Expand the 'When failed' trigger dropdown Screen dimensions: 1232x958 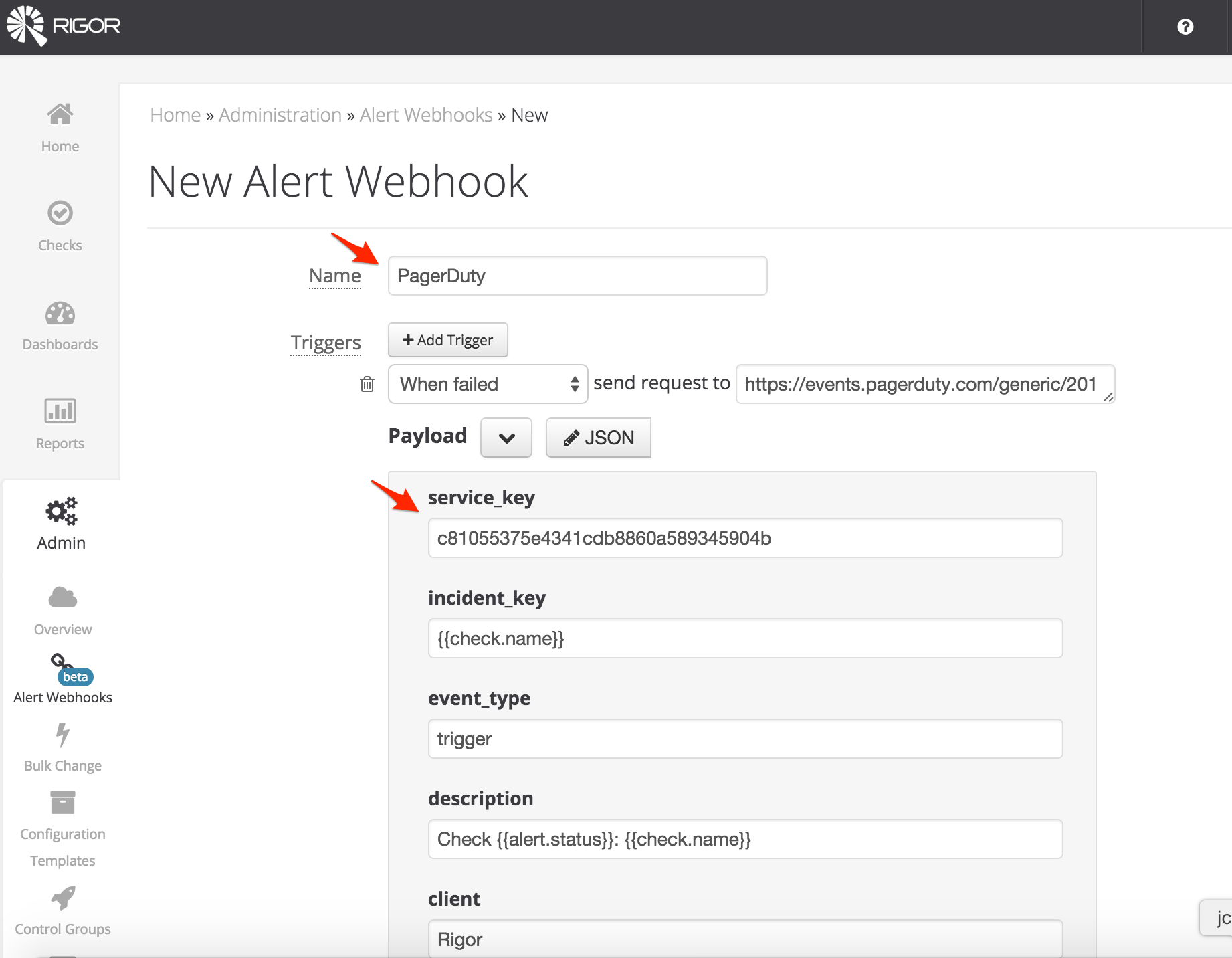coord(488,384)
